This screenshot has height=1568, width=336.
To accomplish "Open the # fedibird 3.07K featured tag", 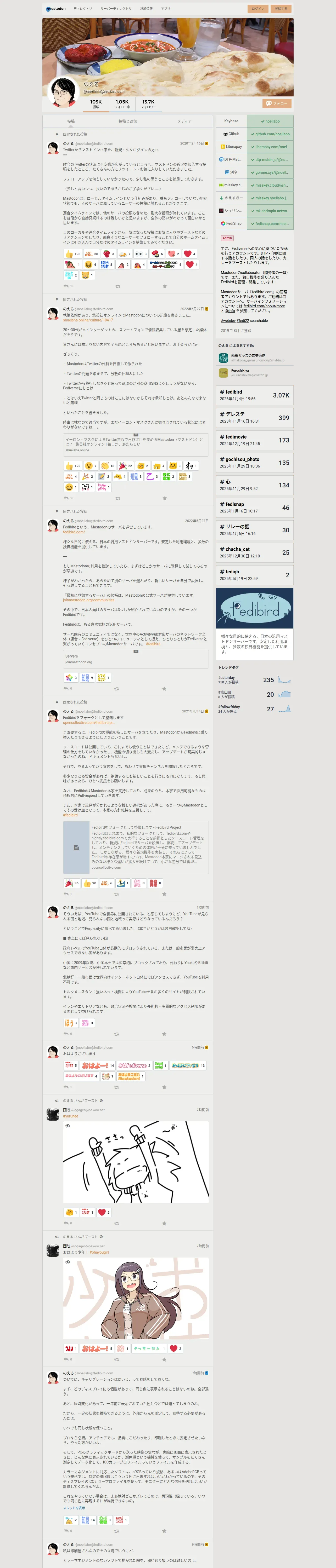I will [x=254, y=395].
